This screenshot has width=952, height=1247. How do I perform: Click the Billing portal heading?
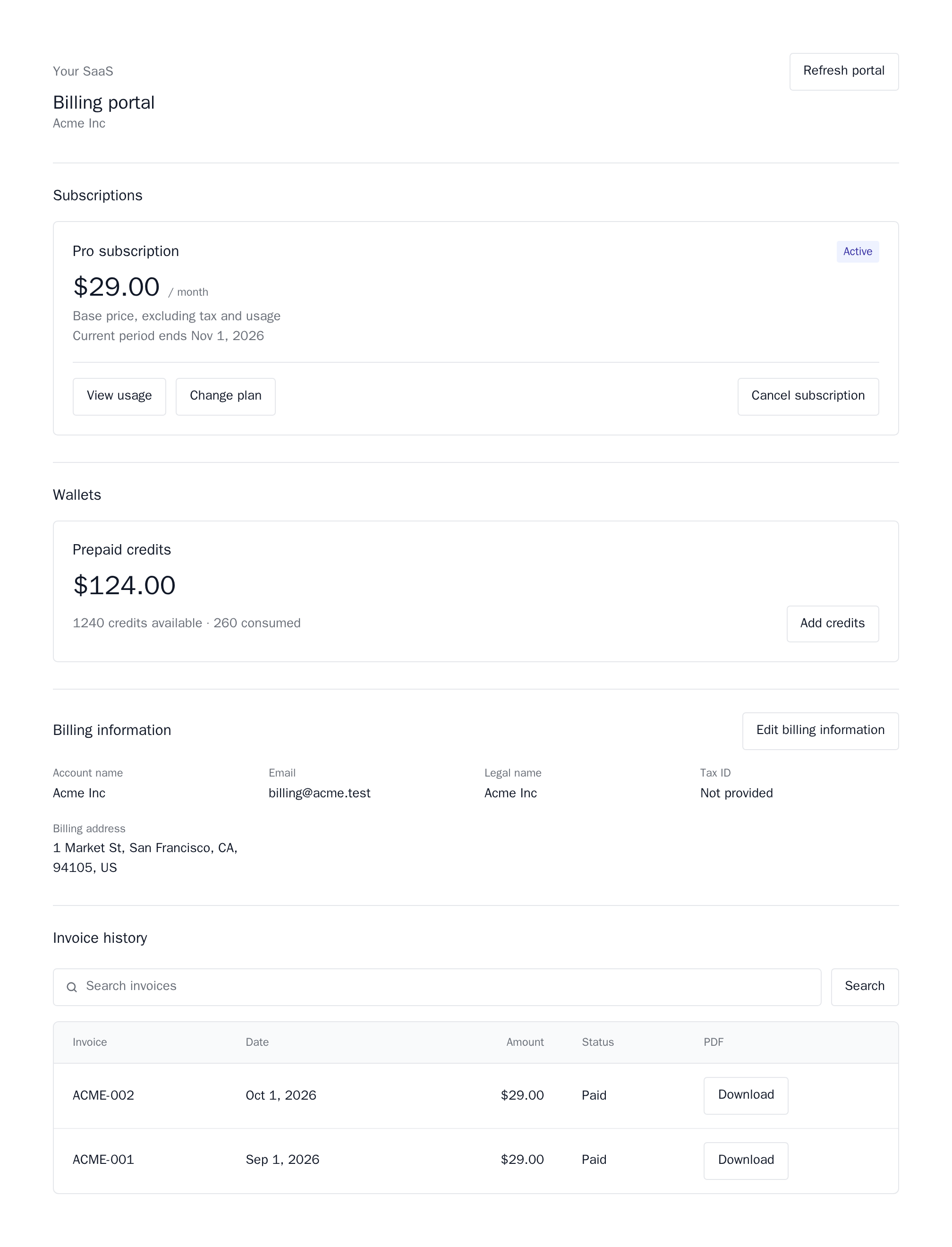click(104, 102)
